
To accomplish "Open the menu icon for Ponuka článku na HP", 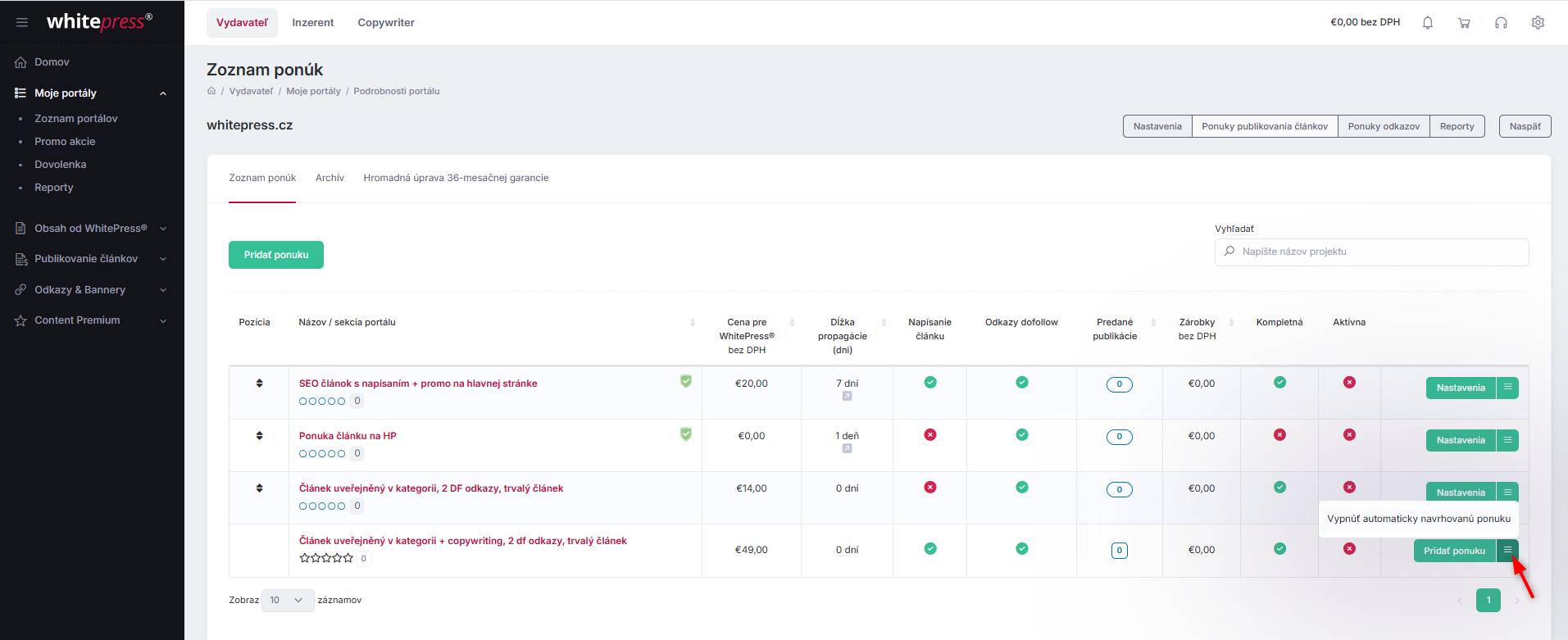I will point(1507,440).
